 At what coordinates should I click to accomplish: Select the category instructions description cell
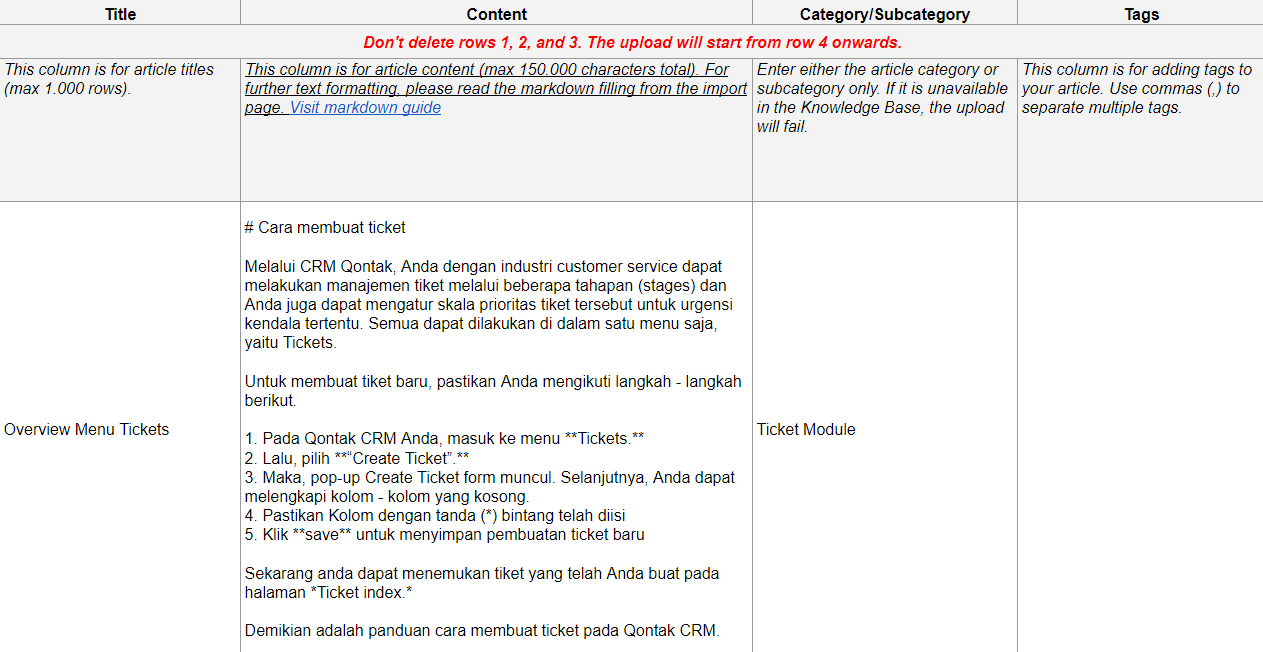pos(885,130)
